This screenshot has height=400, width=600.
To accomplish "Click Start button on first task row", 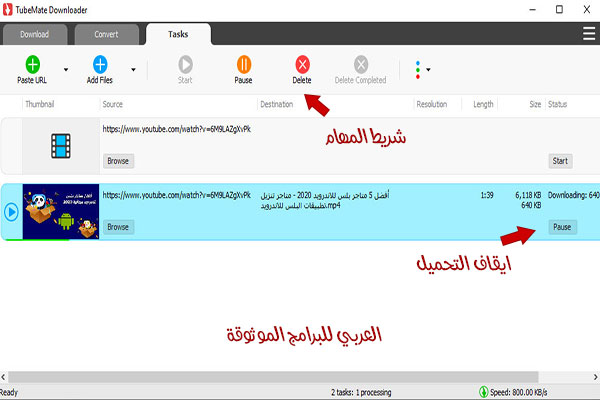I will [560, 161].
